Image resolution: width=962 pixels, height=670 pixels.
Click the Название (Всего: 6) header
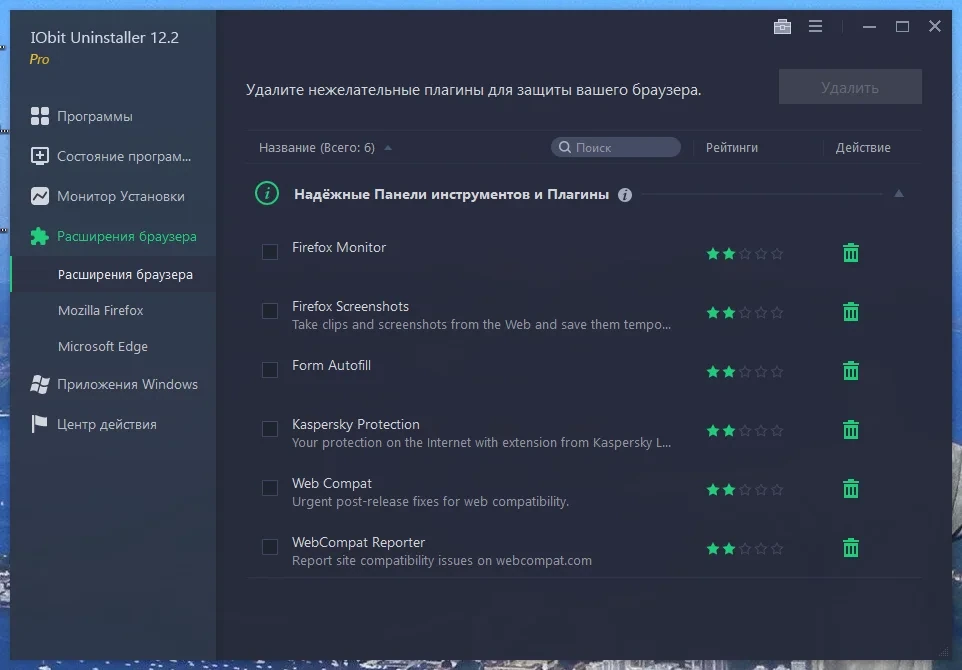[317, 147]
